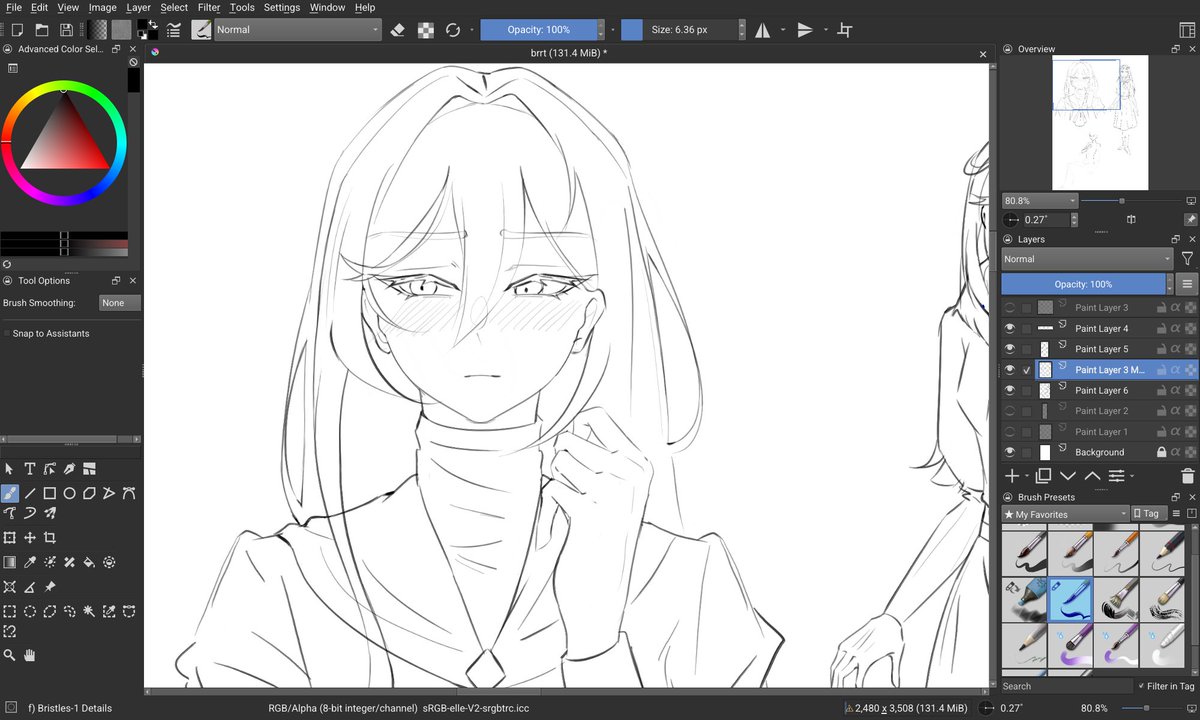
Task: Open the Window menu
Action: click(x=328, y=7)
